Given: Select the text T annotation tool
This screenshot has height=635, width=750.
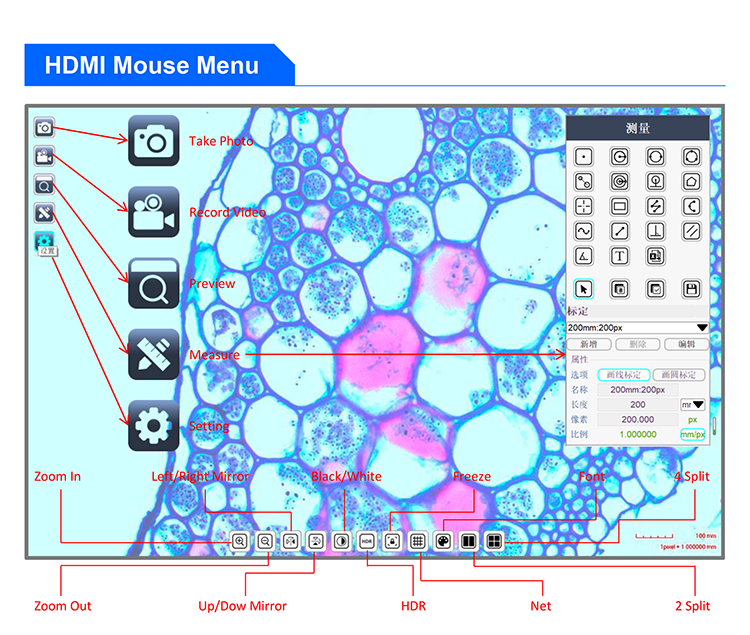Looking at the screenshot, I should (x=619, y=256).
